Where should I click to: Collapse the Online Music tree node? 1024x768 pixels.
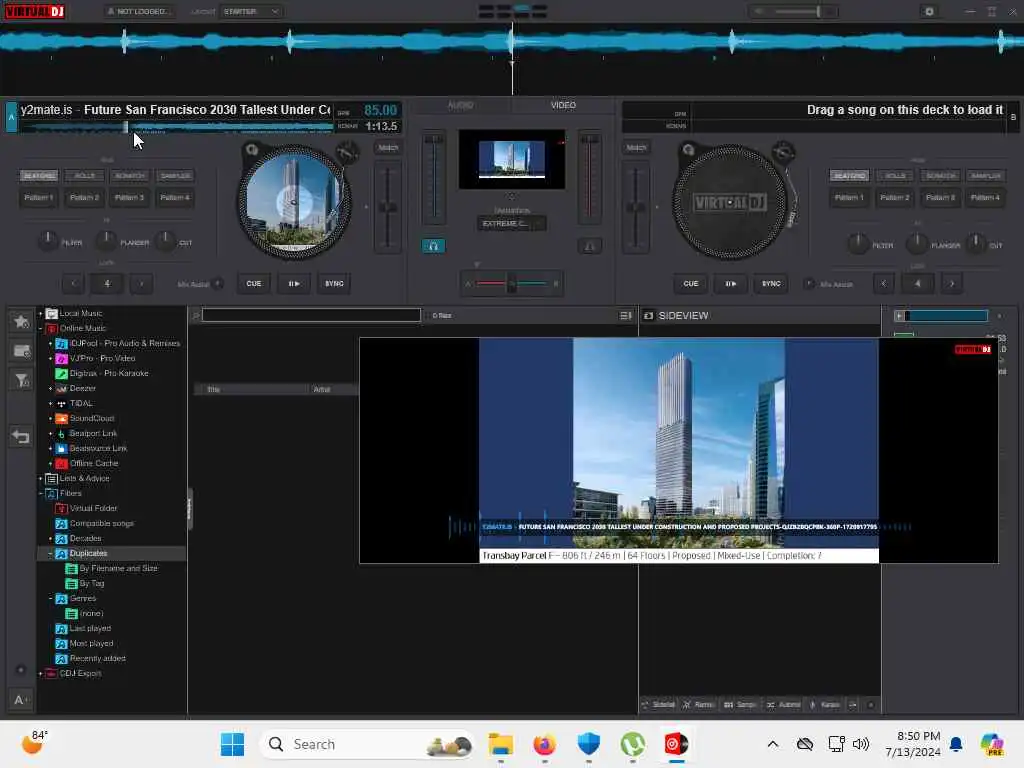pyautogui.click(x=40, y=328)
